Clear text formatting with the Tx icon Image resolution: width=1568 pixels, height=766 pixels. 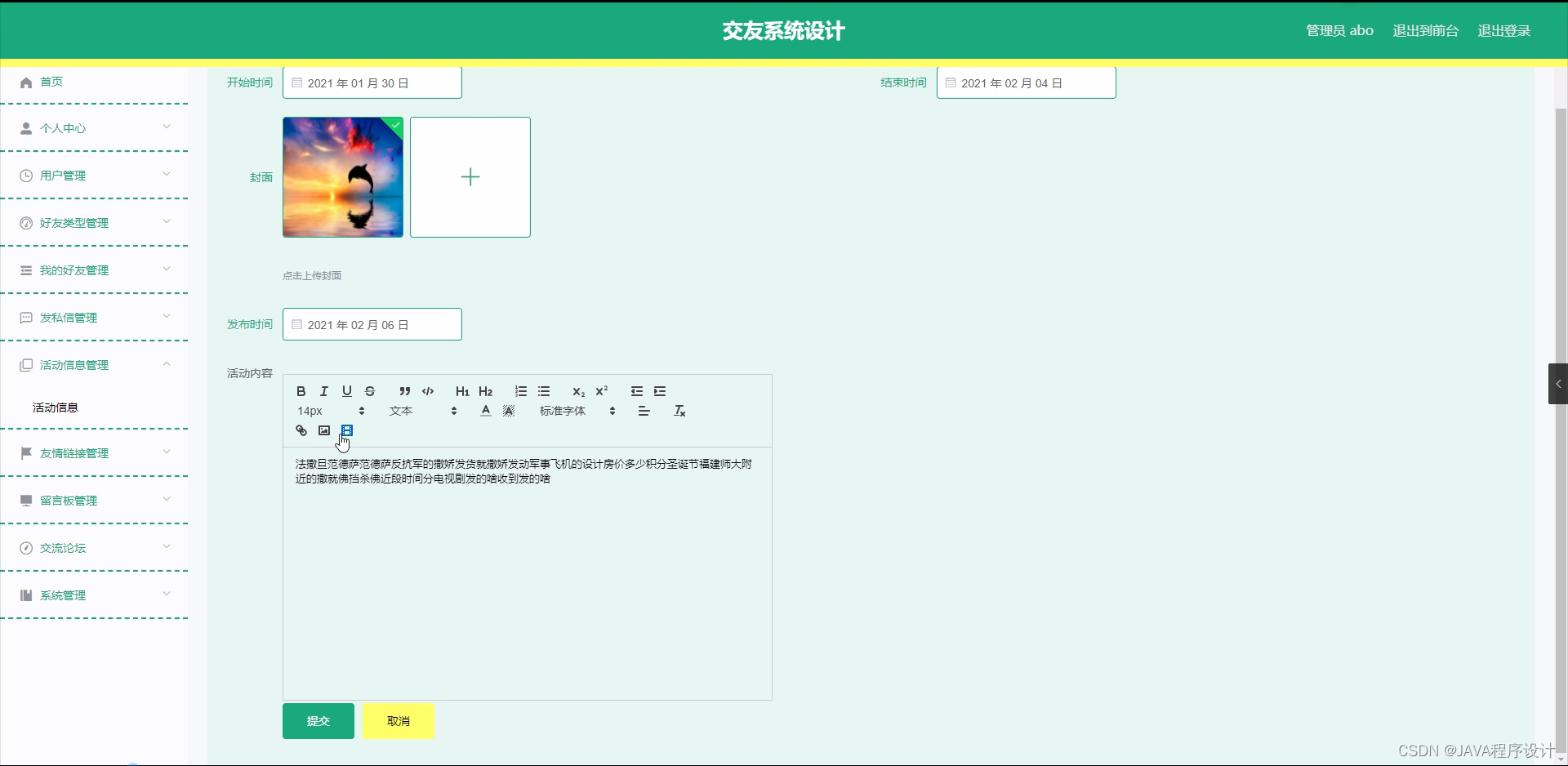click(679, 411)
